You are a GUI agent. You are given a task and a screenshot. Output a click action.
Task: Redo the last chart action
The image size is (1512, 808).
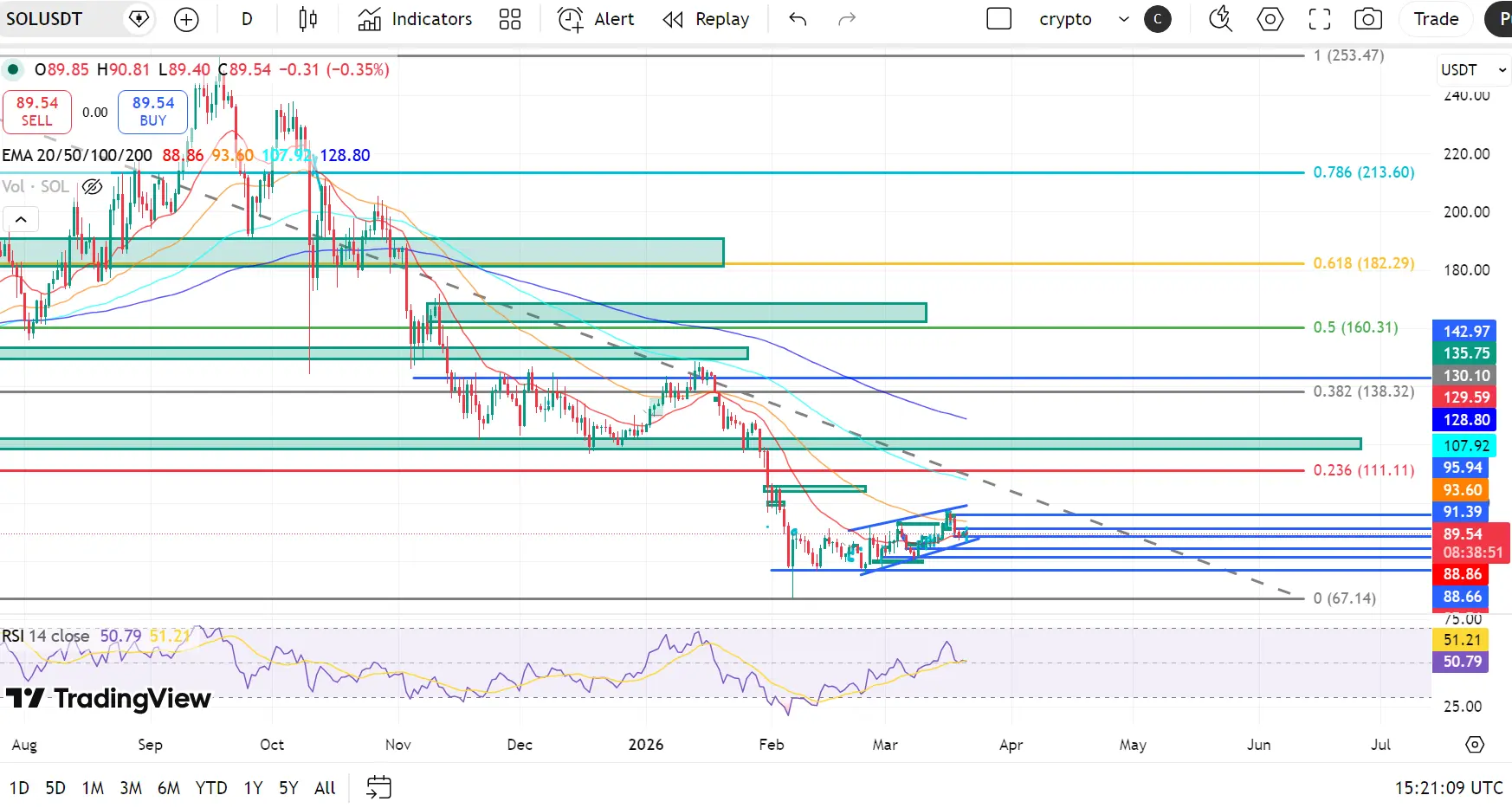tap(847, 19)
